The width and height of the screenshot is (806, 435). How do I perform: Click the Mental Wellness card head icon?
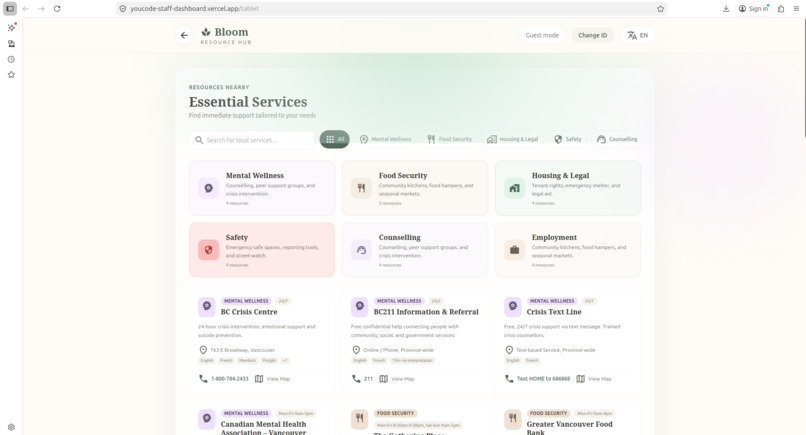[x=209, y=188]
